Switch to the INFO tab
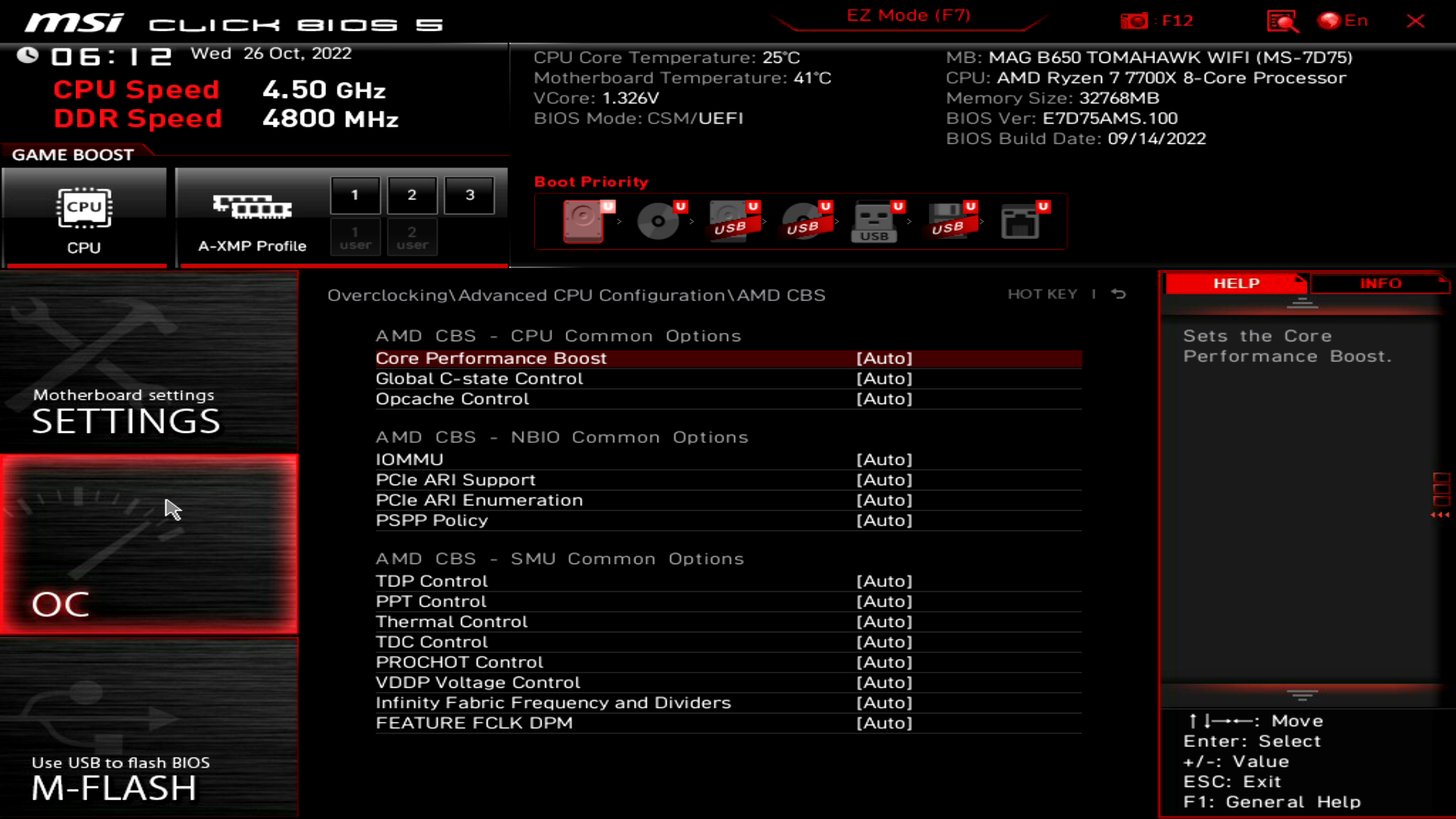This screenshot has width=1456, height=819. click(x=1379, y=283)
